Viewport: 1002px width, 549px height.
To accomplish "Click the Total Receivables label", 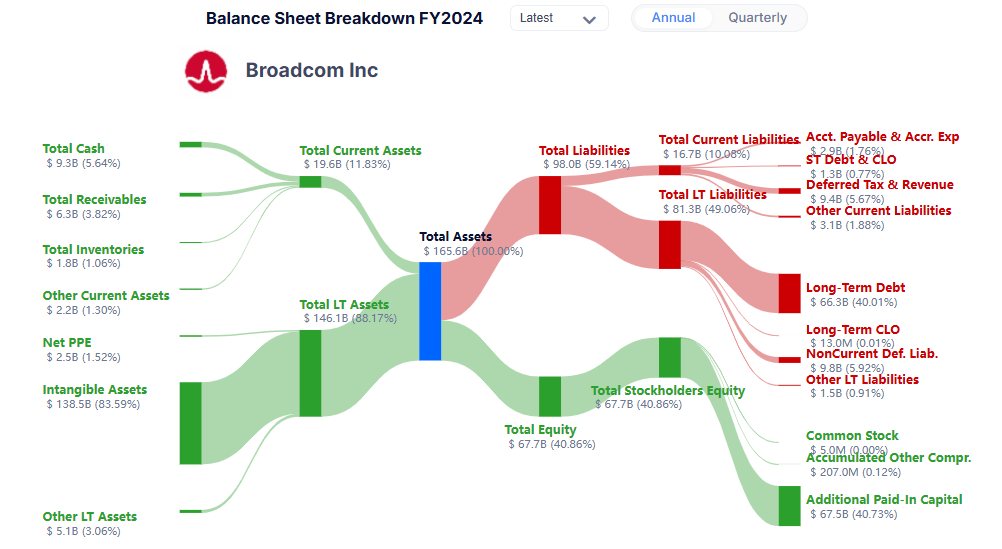I will 95,199.
